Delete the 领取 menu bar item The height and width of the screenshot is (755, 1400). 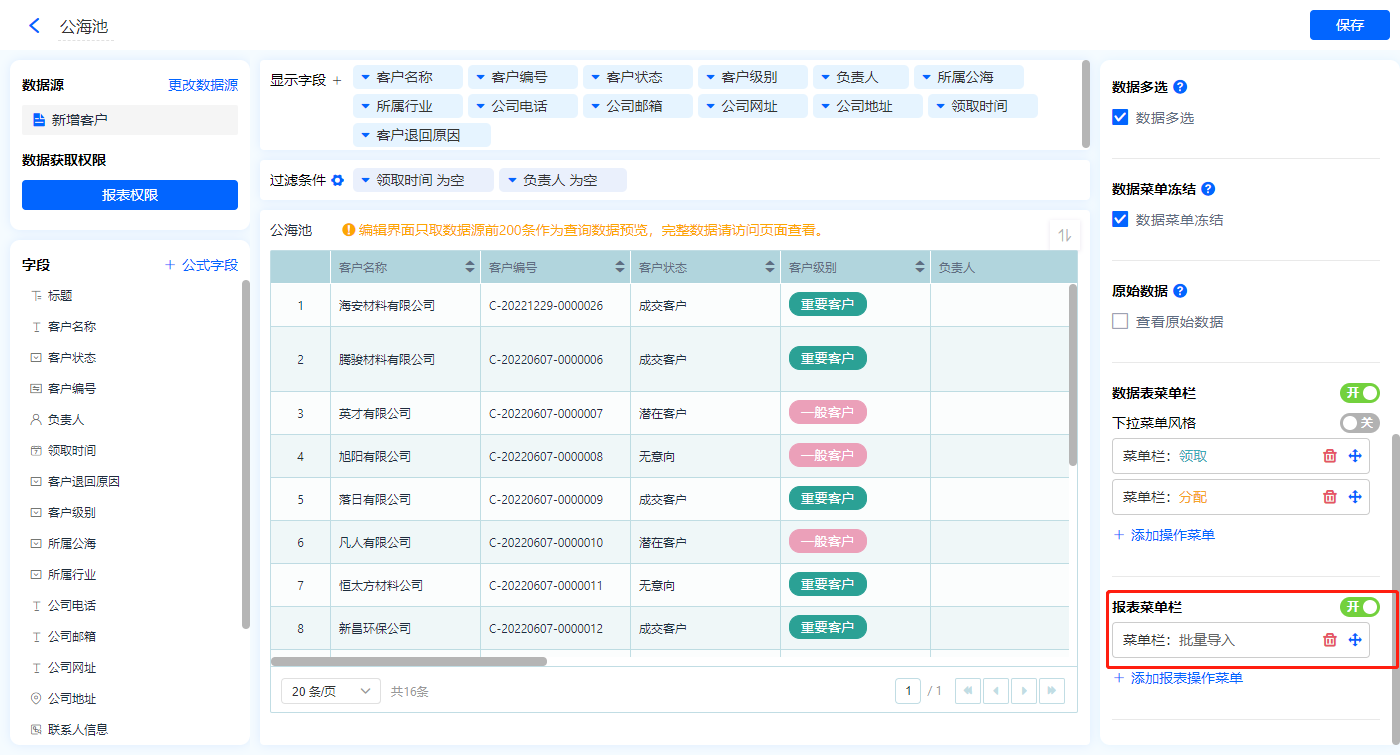click(1330, 456)
